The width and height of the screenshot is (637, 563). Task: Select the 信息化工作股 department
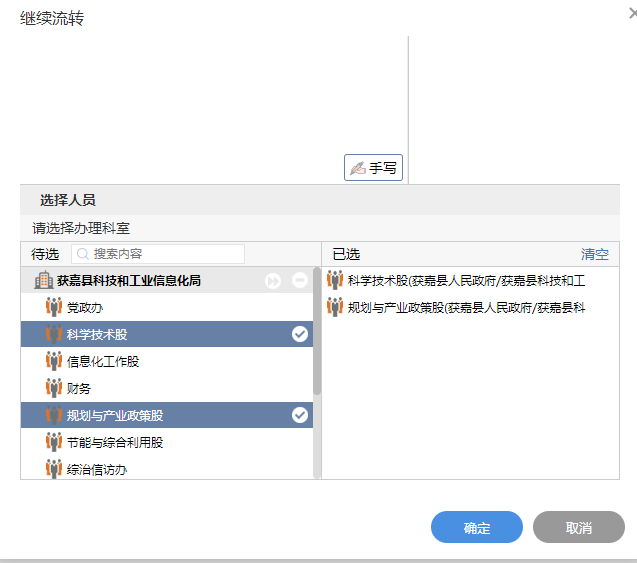point(103,361)
